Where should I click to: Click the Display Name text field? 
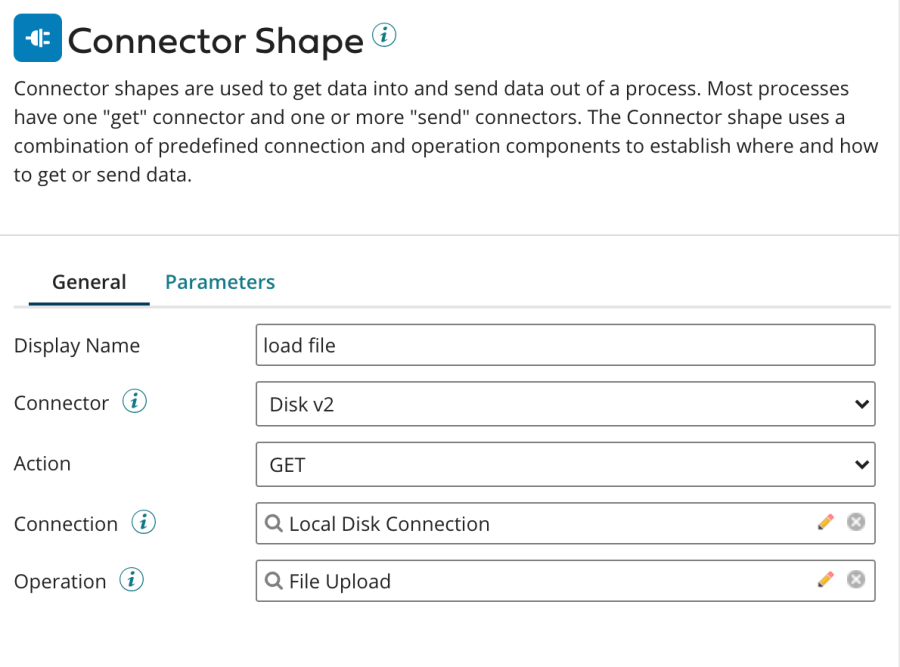pos(565,345)
